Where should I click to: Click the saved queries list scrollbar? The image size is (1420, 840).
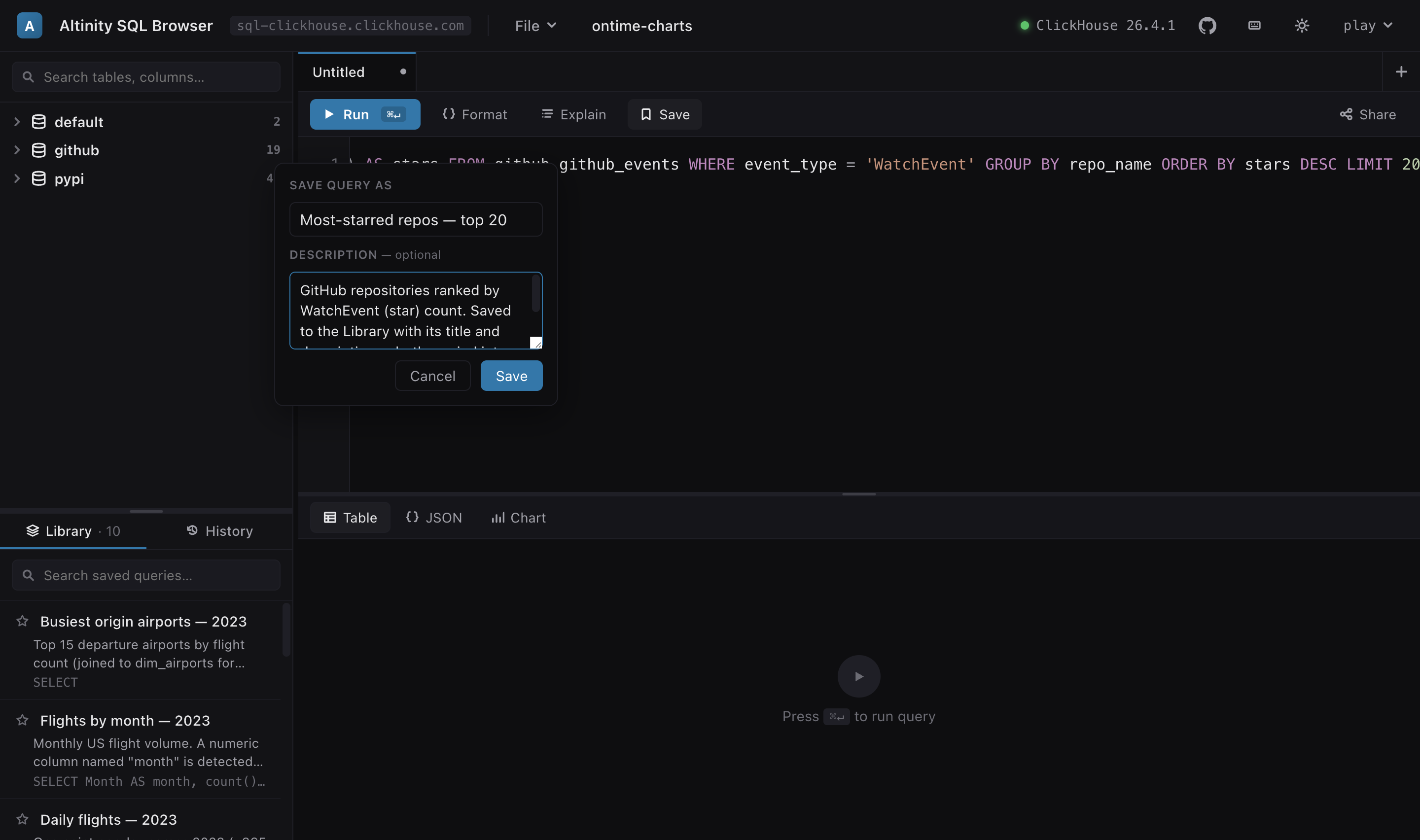(x=286, y=630)
